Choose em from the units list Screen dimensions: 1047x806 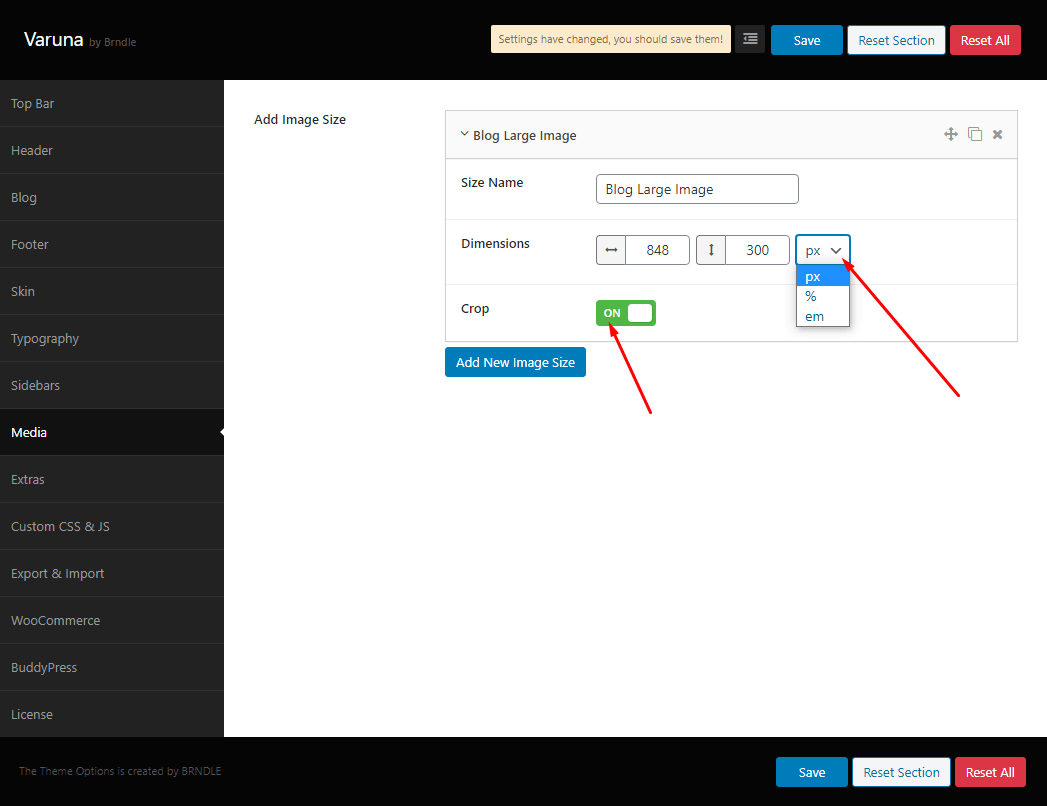coord(823,317)
